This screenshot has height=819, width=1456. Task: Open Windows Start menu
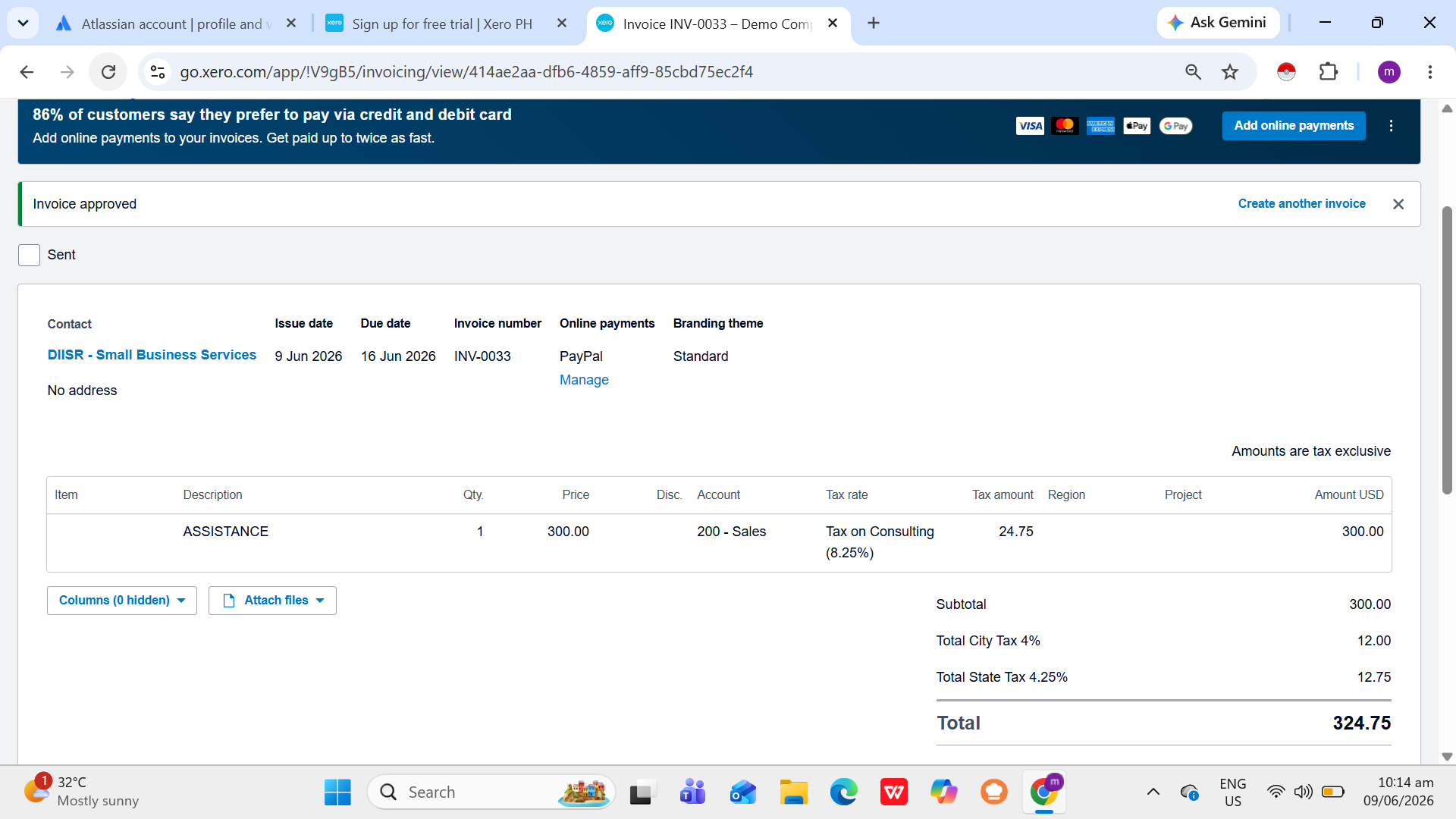click(x=337, y=792)
